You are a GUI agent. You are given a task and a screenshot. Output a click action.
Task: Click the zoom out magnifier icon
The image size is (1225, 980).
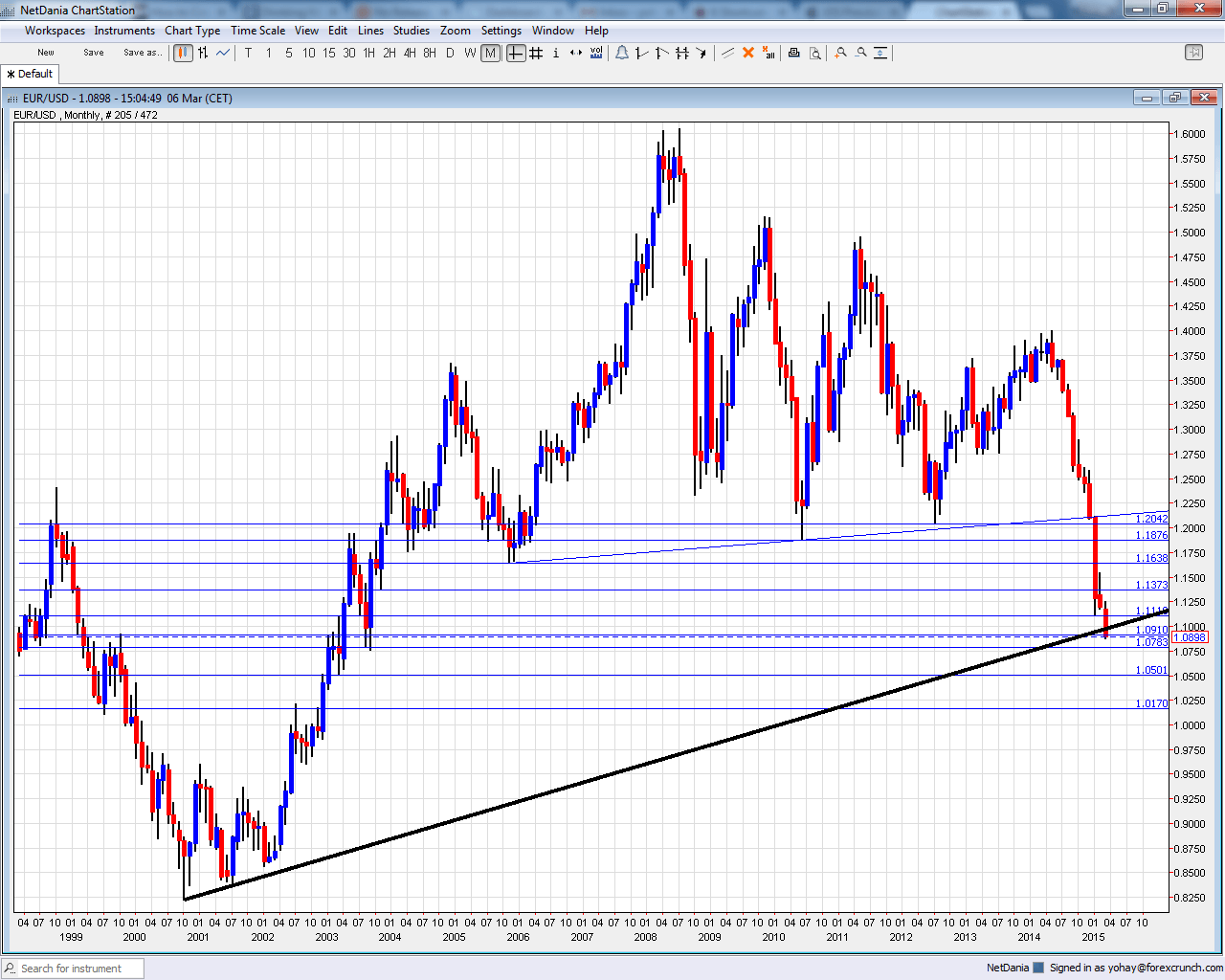860,53
